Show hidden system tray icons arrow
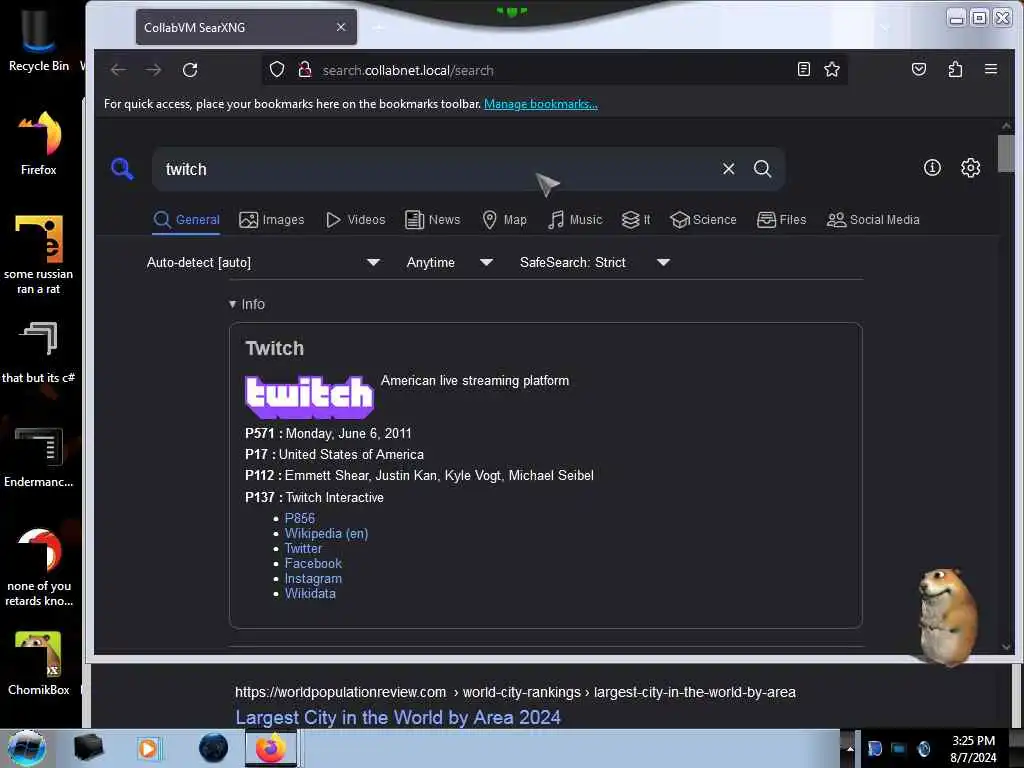Viewport: 1024px width, 768px height. pyautogui.click(x=850, y=748)
